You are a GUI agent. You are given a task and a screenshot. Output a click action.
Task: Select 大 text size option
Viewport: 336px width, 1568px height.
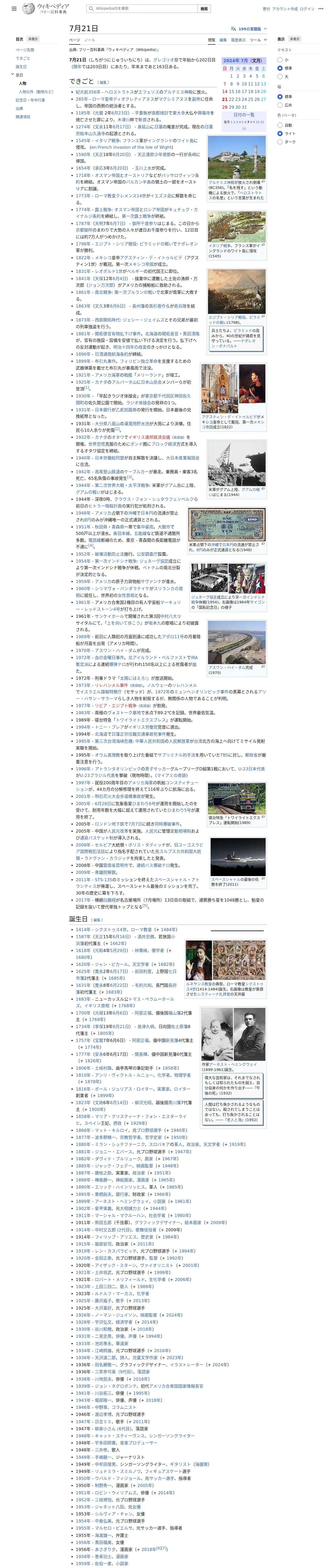(x=281, y=77)
